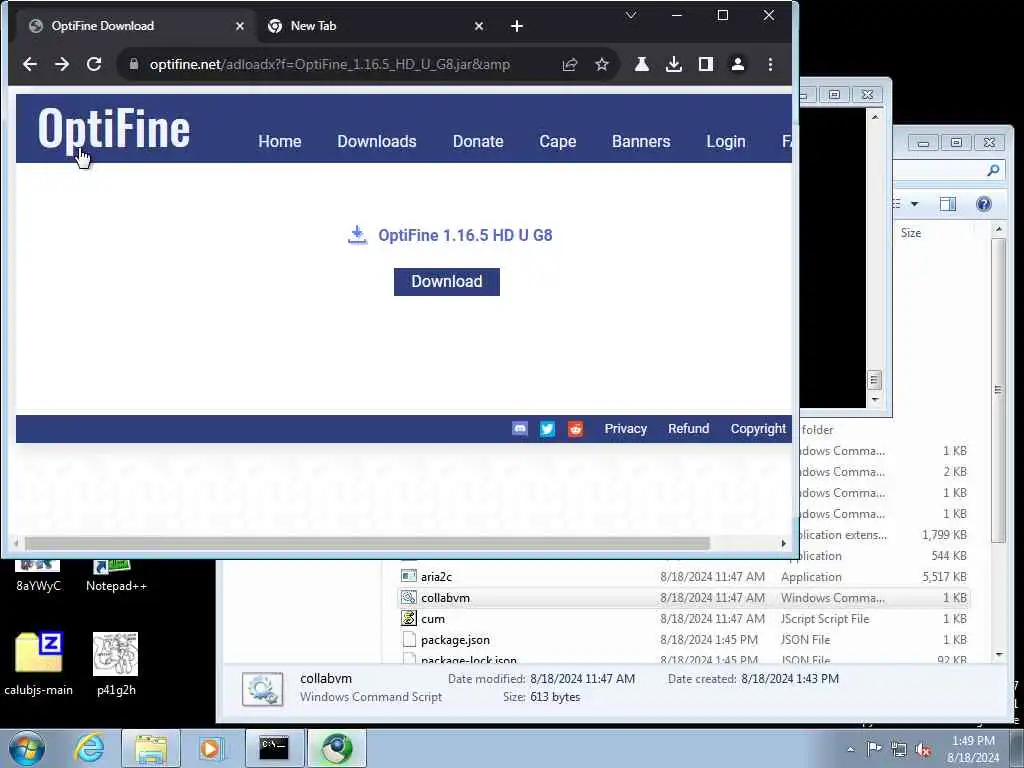Click the browser horizontal scrollbar
Screen dimensions: 1024x768
(366, 543)
